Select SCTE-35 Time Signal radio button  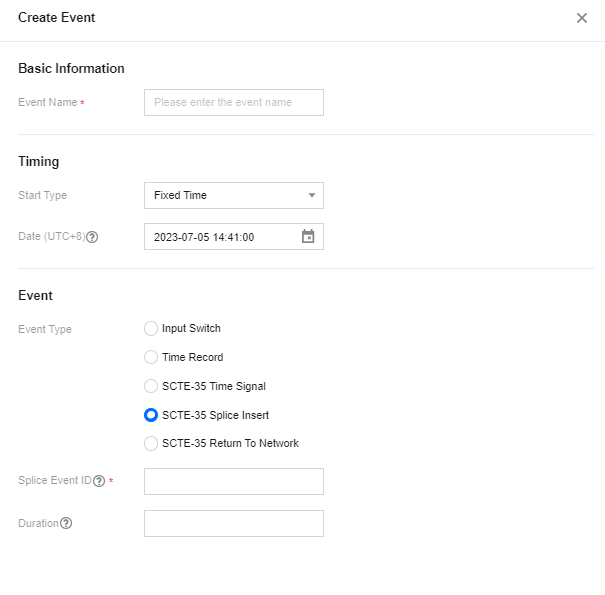(x=151, y=386)
